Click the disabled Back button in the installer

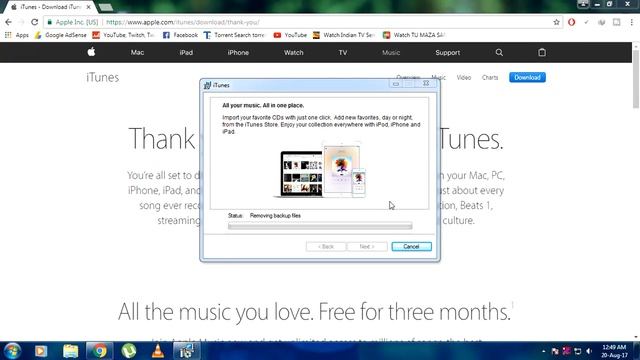(326, 247)
